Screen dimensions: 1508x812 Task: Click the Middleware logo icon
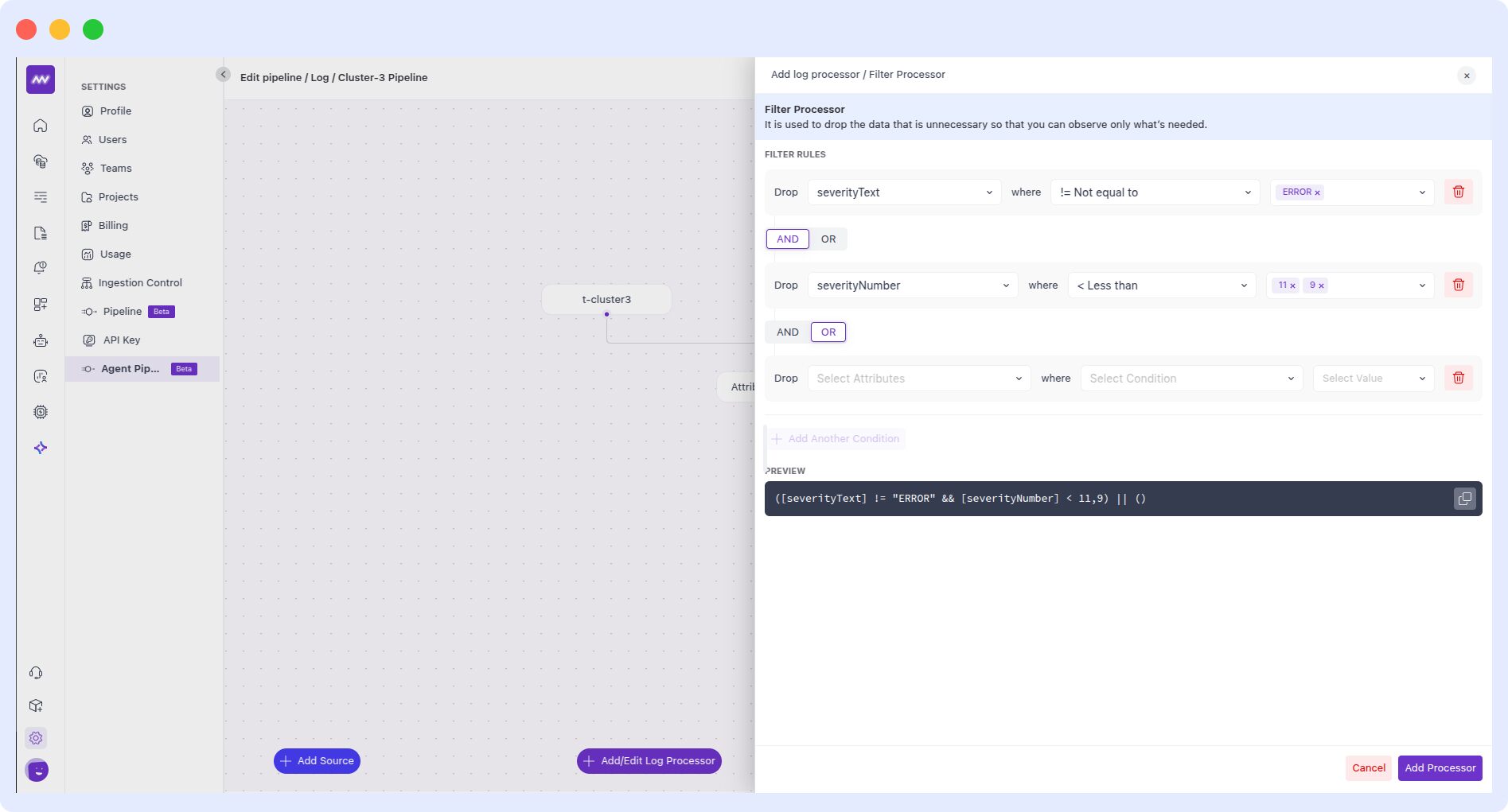pos(41,80)
